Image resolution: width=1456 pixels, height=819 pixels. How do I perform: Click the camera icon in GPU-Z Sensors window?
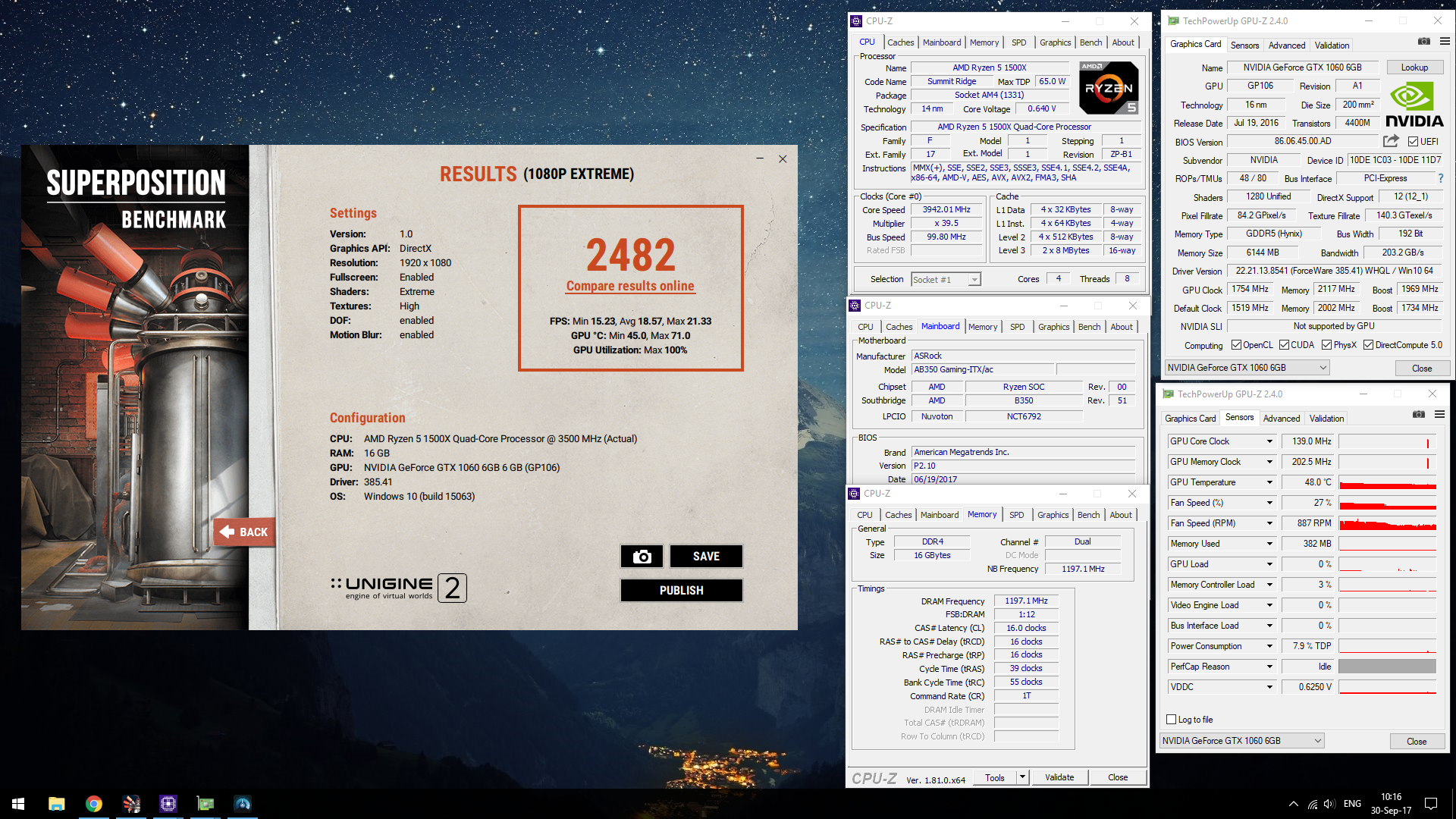coord(1419,414)
